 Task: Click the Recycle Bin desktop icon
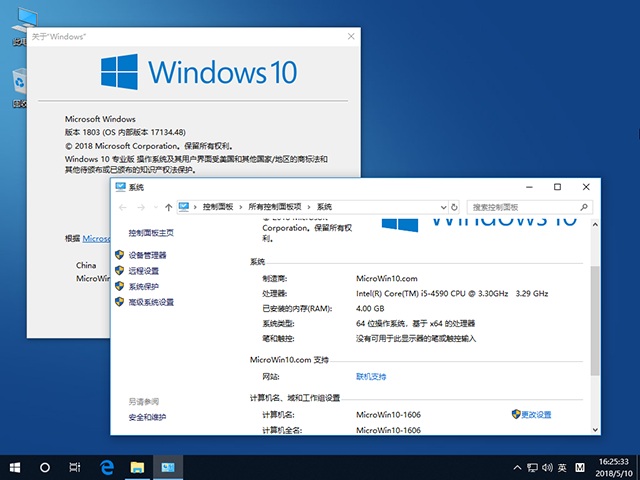[x=19, y=87]
